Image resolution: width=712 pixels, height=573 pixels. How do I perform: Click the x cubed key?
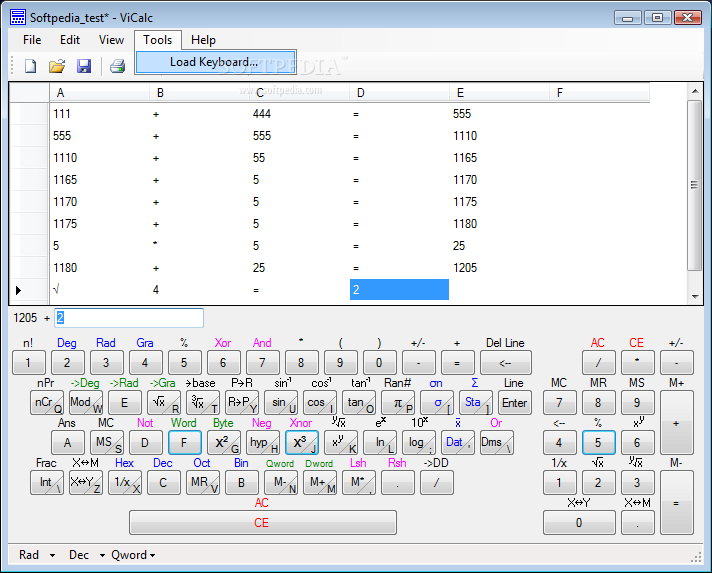[302, 443]
